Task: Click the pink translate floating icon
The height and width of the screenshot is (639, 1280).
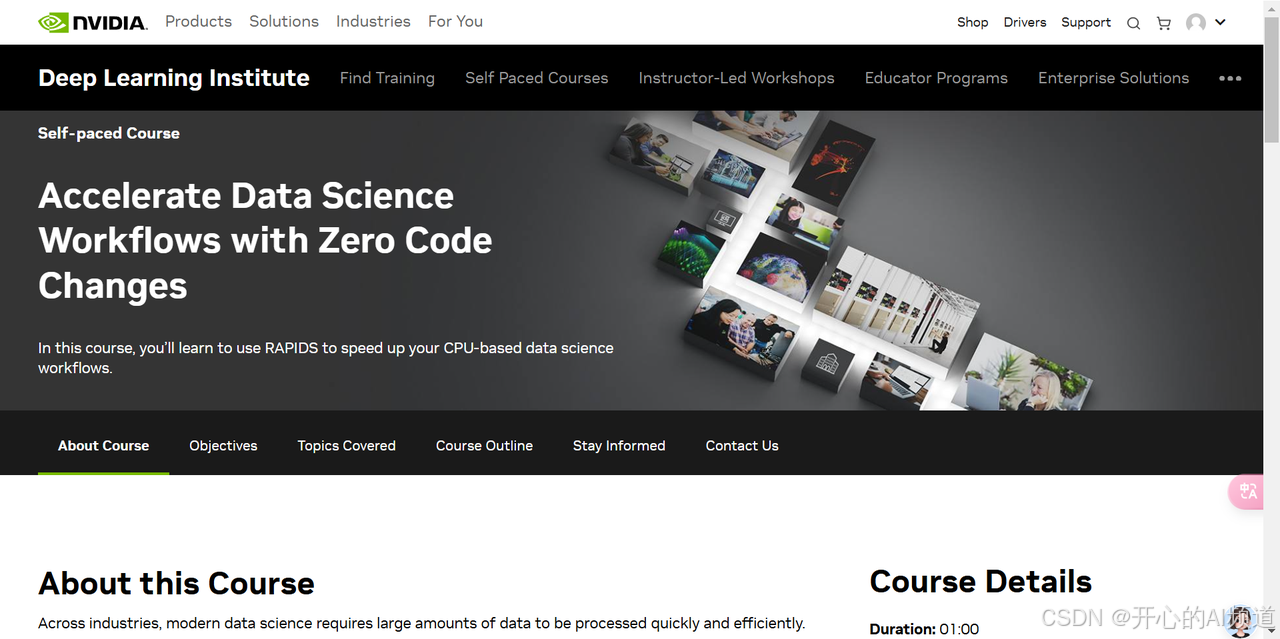Action: tap(1248, 491)
